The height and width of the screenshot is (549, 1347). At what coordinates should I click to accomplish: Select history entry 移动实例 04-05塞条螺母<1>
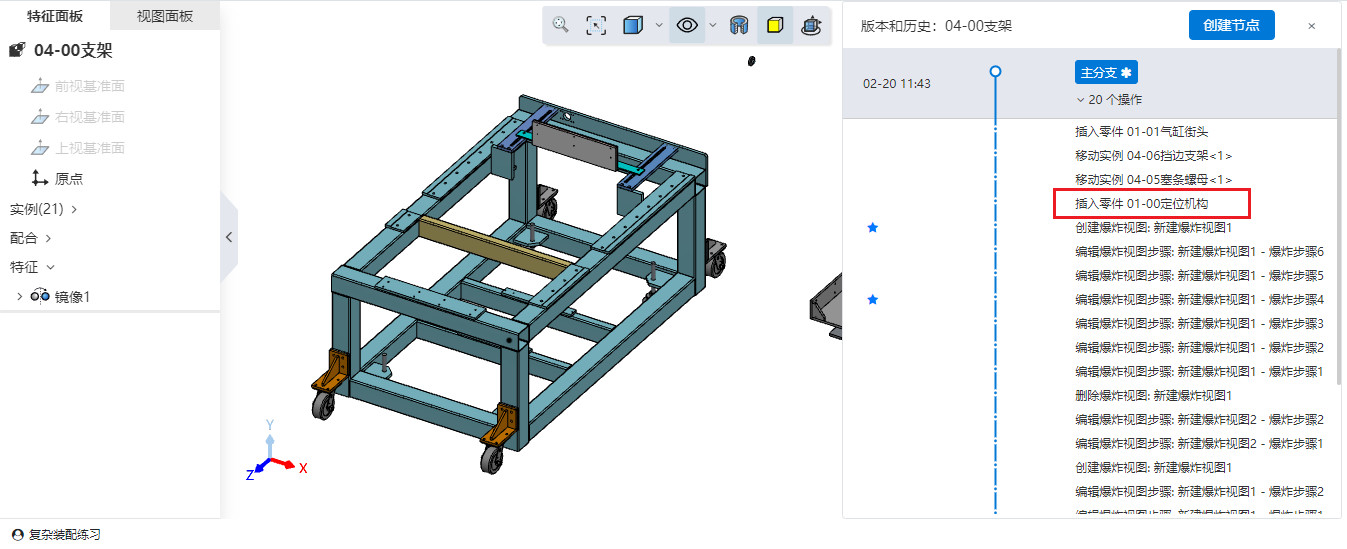(x=1153, y=180)
